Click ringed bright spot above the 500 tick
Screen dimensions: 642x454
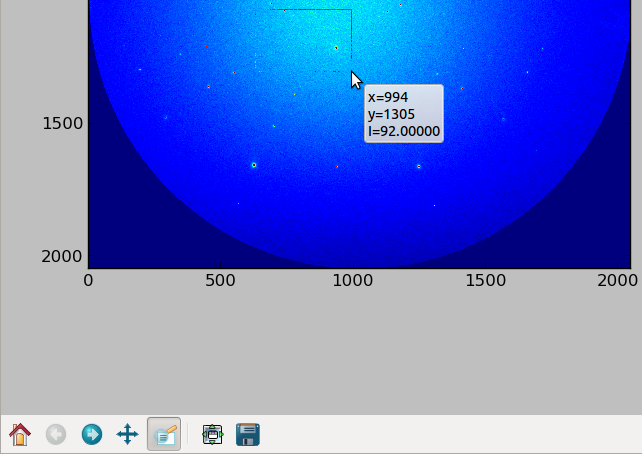[x=254, y=165]
